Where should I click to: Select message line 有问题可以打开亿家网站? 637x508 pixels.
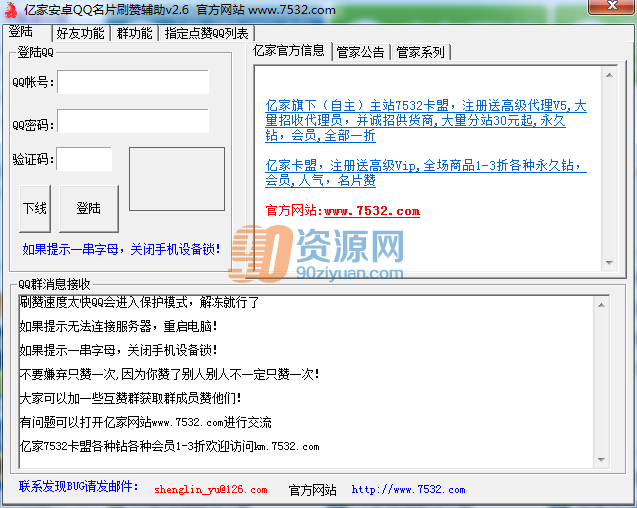(x=145, y=422)
